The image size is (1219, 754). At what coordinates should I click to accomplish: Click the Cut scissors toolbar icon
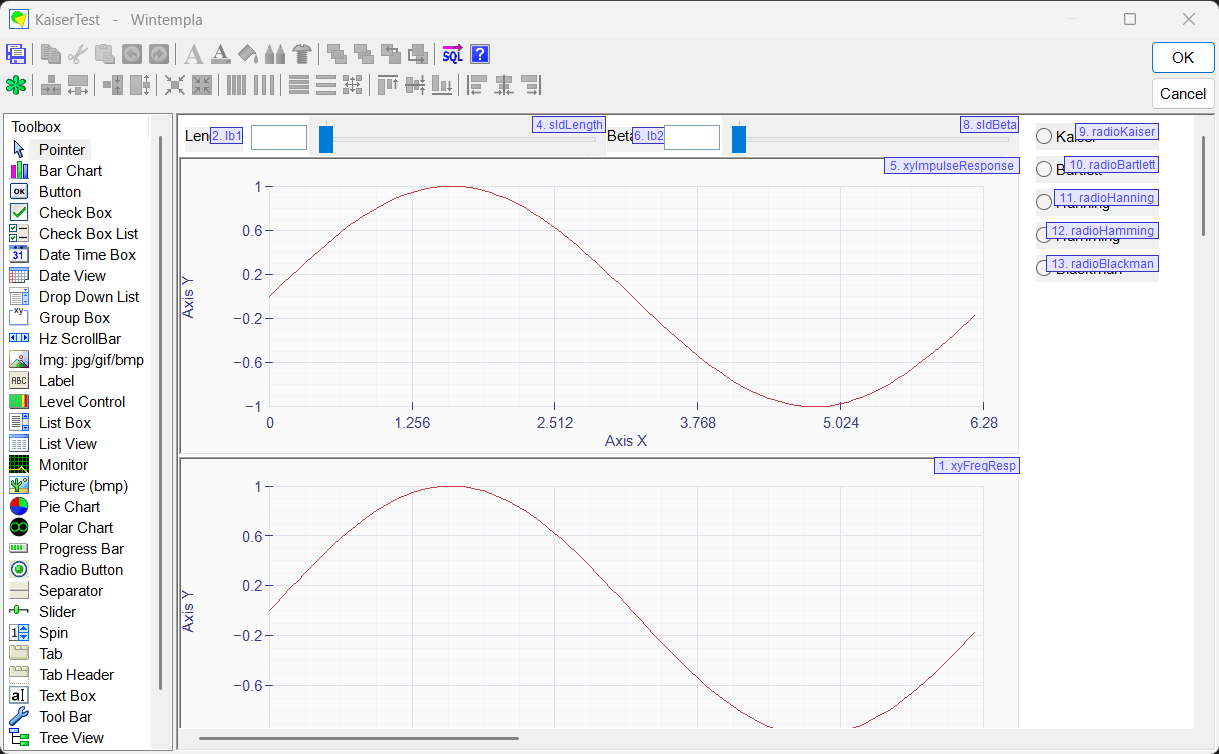77,54
